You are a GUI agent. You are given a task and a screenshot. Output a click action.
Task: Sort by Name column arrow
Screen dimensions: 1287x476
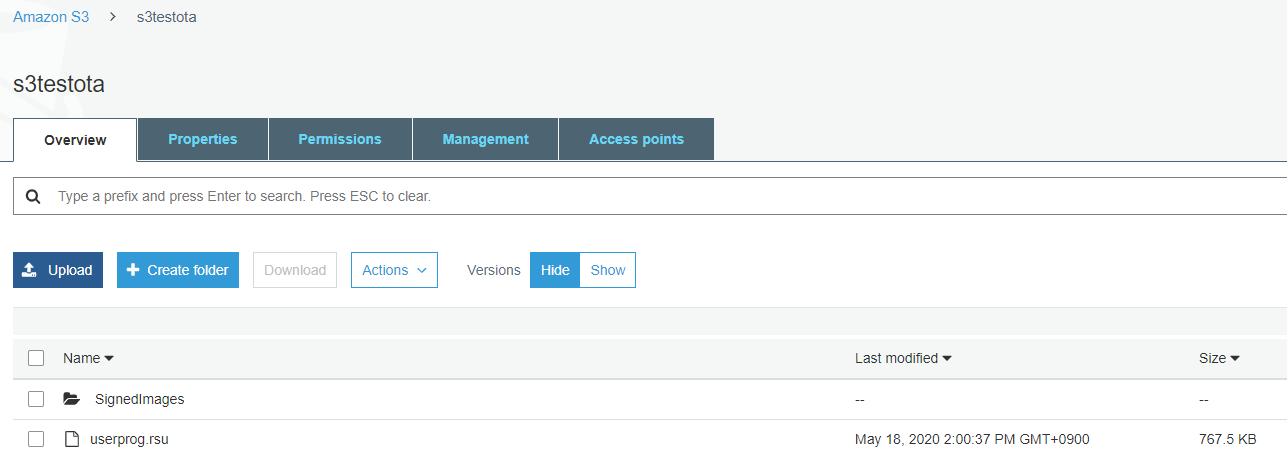(x=109, y=358)
